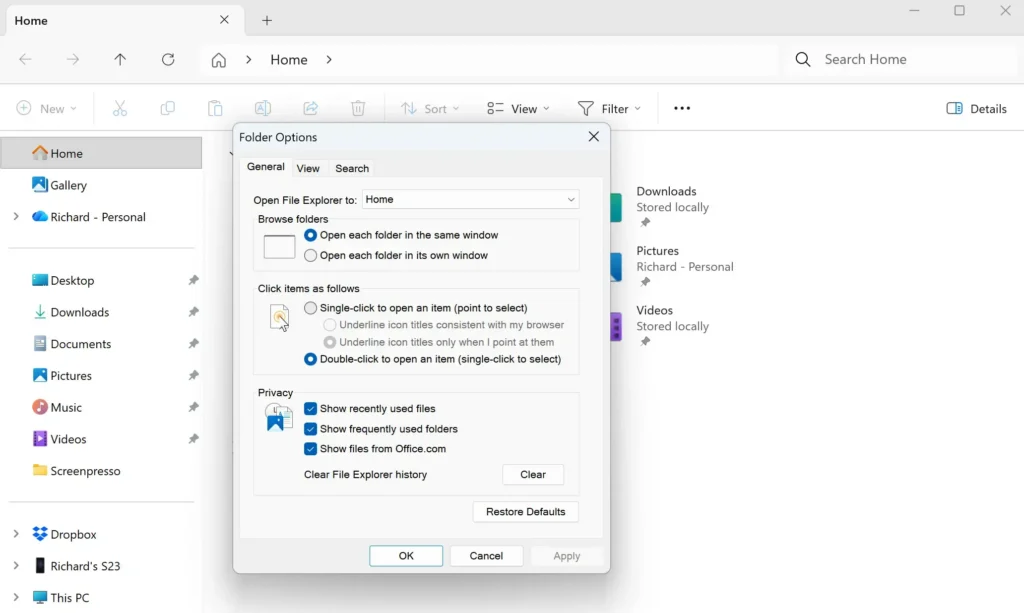Click the Apply button

point(567,556)
